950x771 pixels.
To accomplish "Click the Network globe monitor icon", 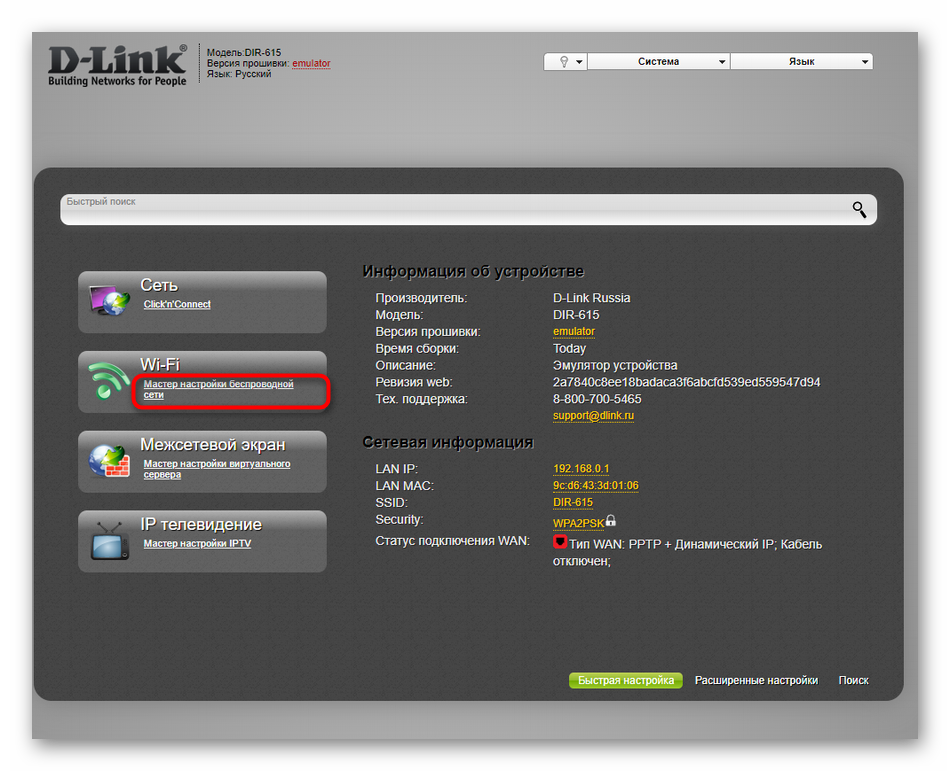I will [110, 301].
